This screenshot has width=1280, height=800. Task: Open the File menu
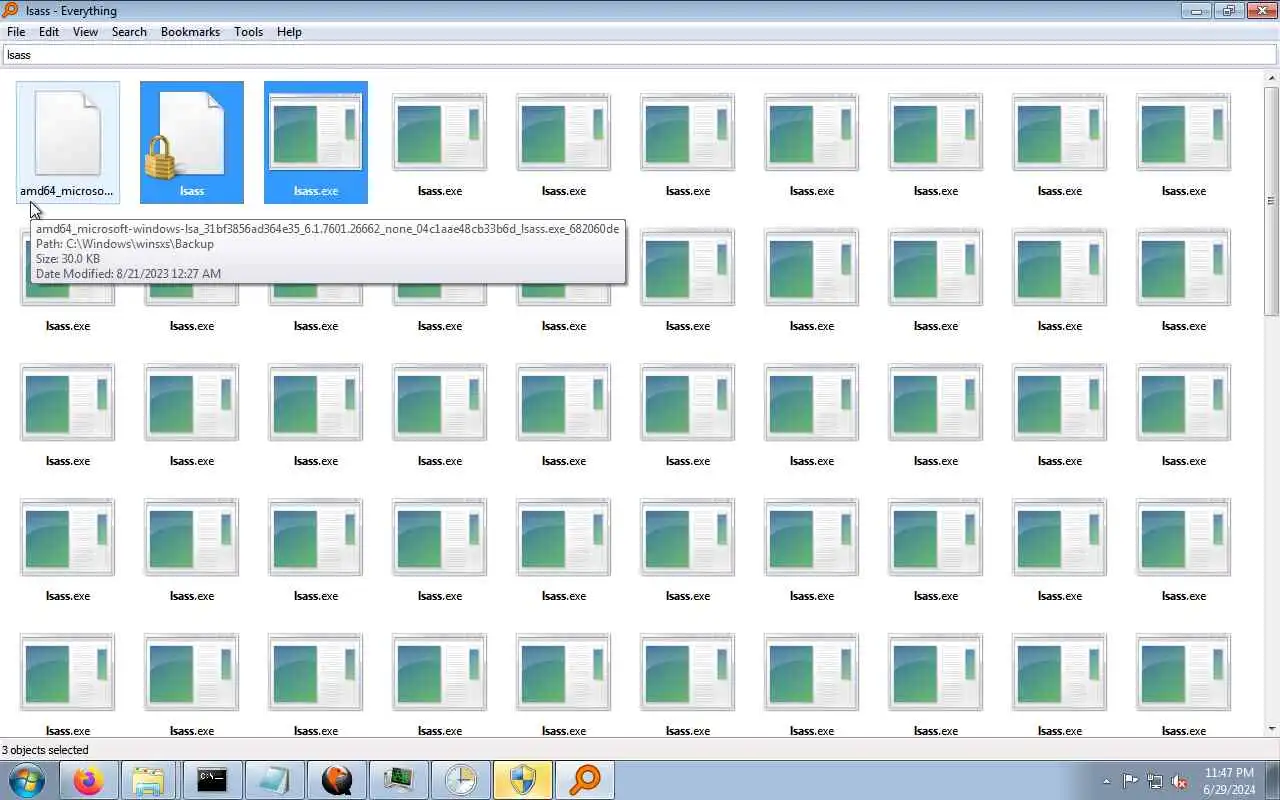click(16, 32)
